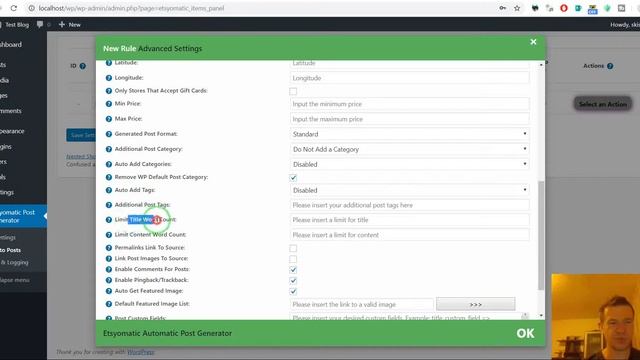Focus the Limit Content Word Count field
The image size is (640, 360).
(x=409, y=235)
